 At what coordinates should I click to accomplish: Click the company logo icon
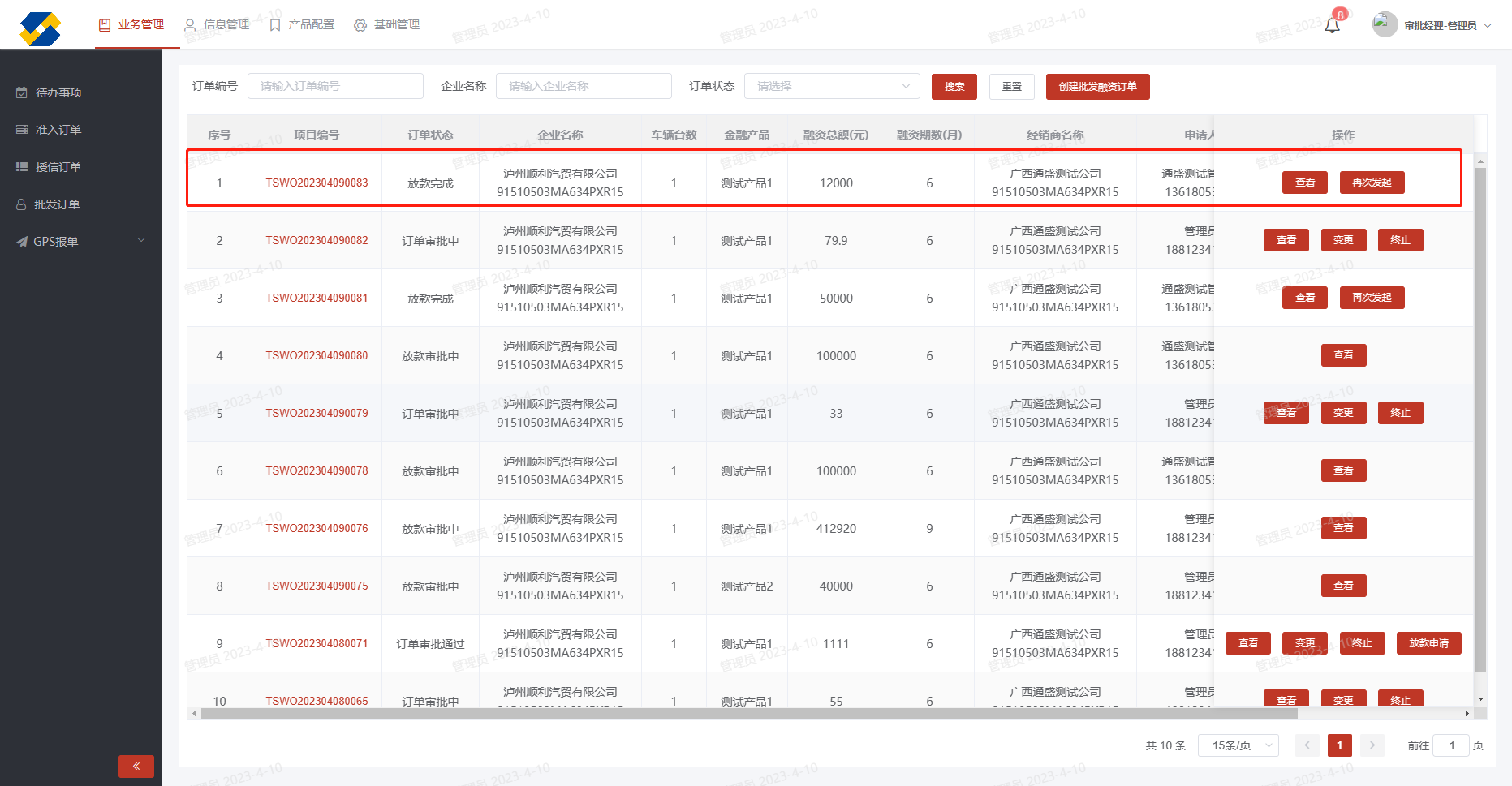(x=41, y=28)
